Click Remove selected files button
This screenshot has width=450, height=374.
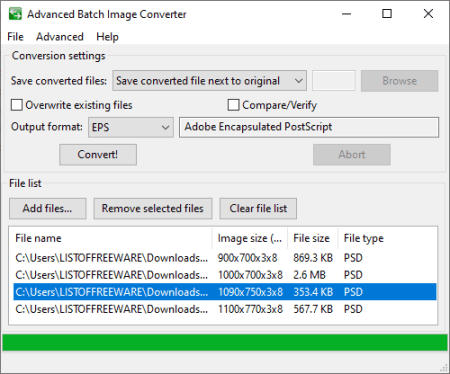pos(153,209)
